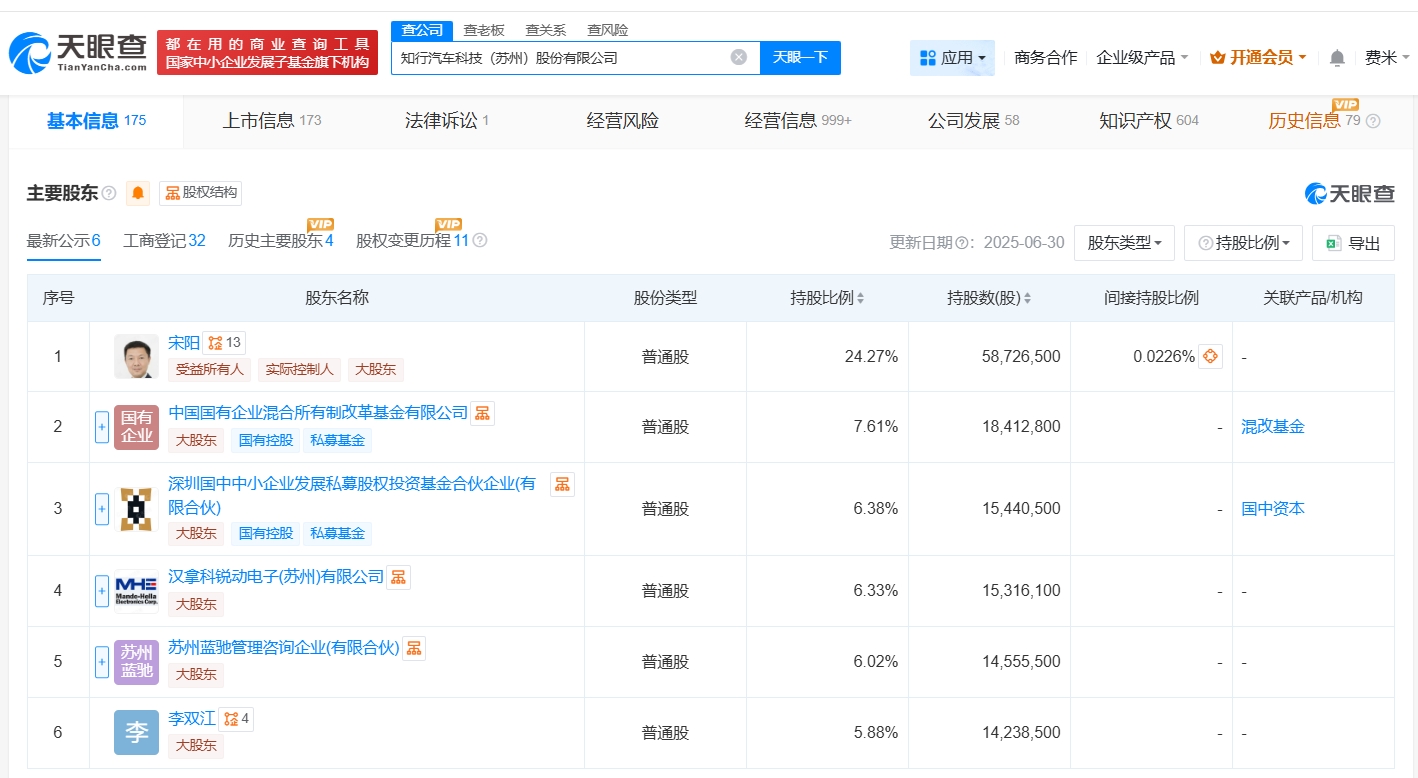The height and width of the screenshot is (778, 1418).
Task: Open shareholder 李双江 profile link
Action: pos(192,718)
